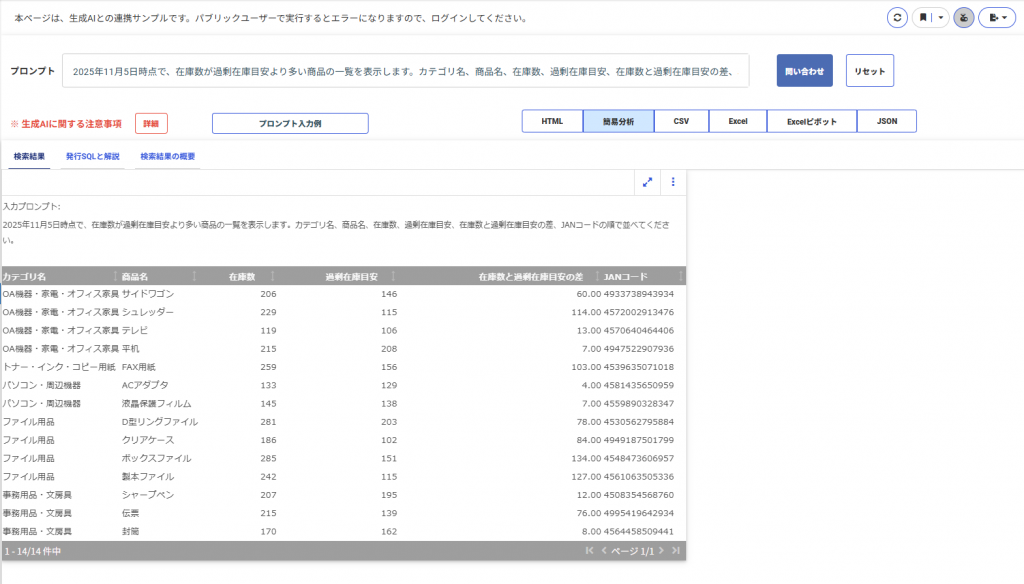Switch to the 発行SQLと解説 tab
1024x584 pixels.
point(92,157)
